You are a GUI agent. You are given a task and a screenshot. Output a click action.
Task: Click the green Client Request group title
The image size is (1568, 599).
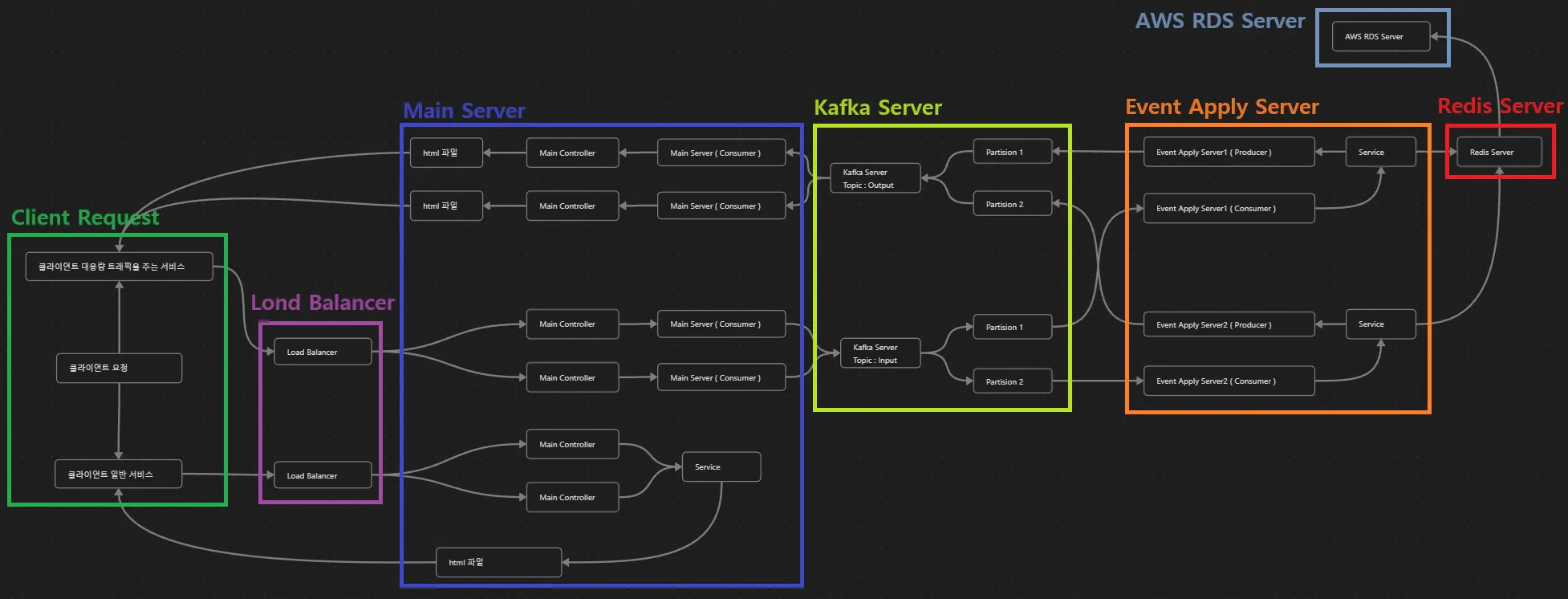[85, 218]
